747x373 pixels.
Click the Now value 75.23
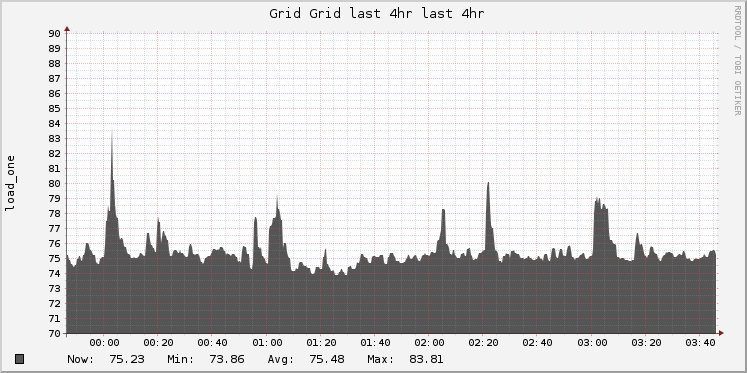pos(127,359)
